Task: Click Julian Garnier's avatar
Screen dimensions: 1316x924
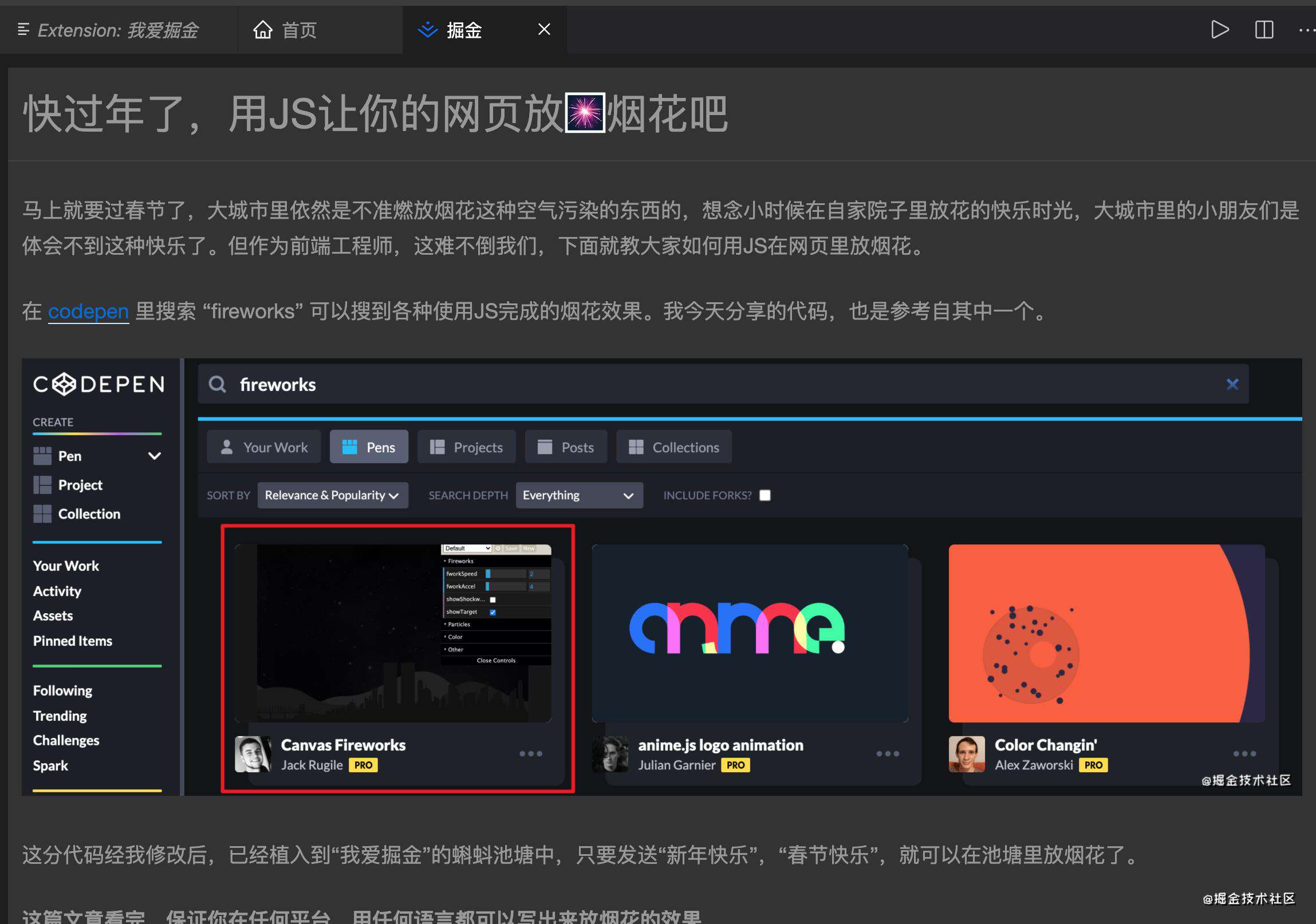Action: click(610, 754)
